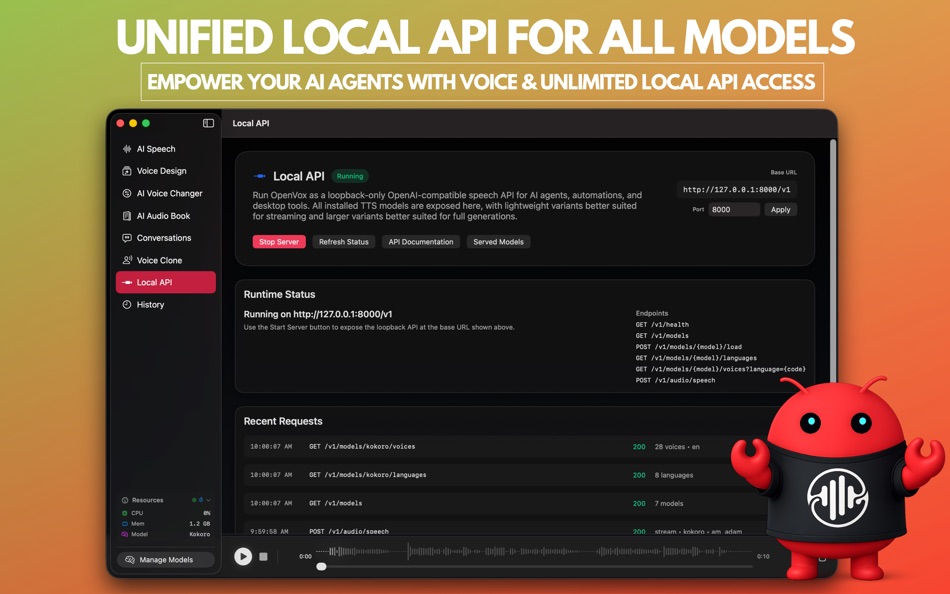
Task: Click the Model value "Kokoro"
Action: pos(199,535)
